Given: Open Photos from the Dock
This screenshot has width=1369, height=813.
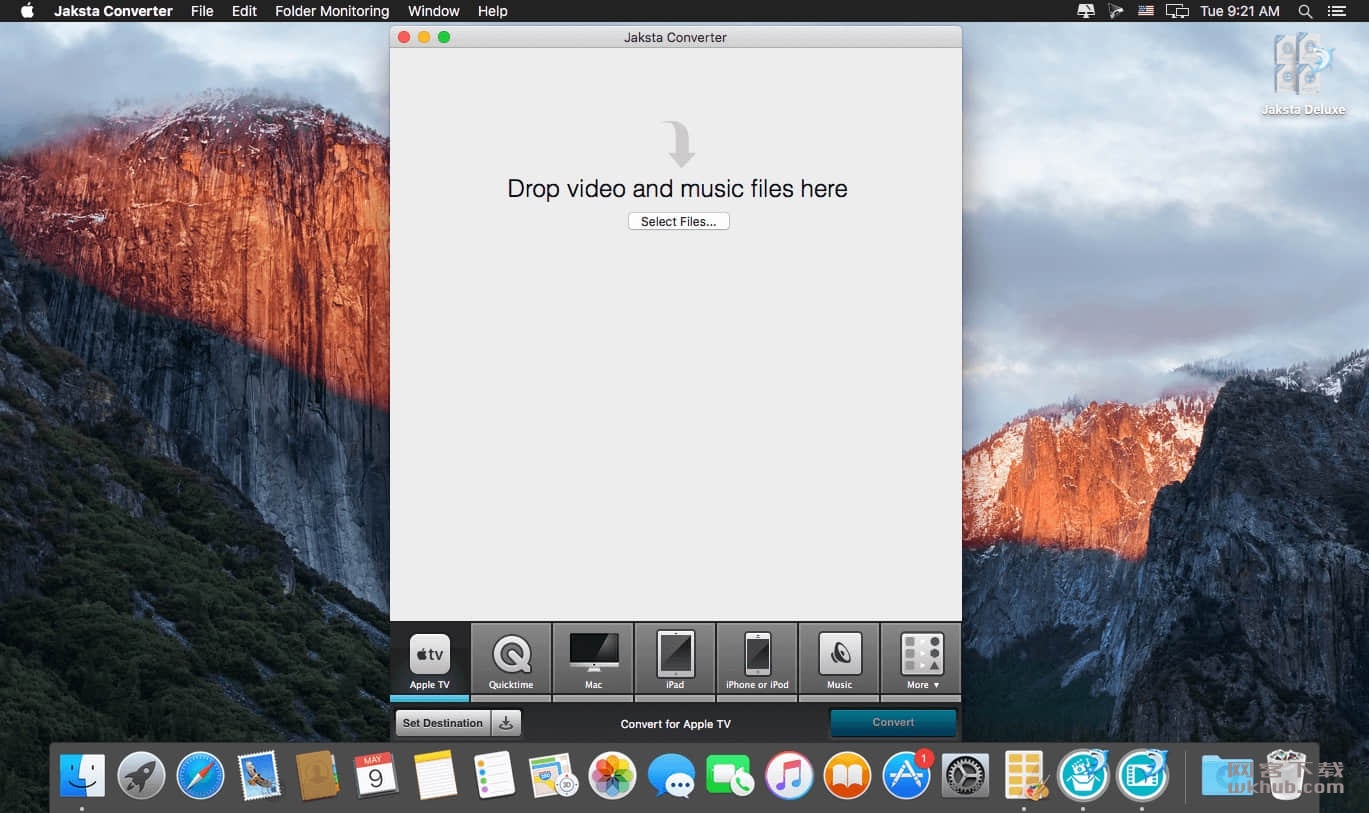Looking at the screenshot, I should point(612,775).
